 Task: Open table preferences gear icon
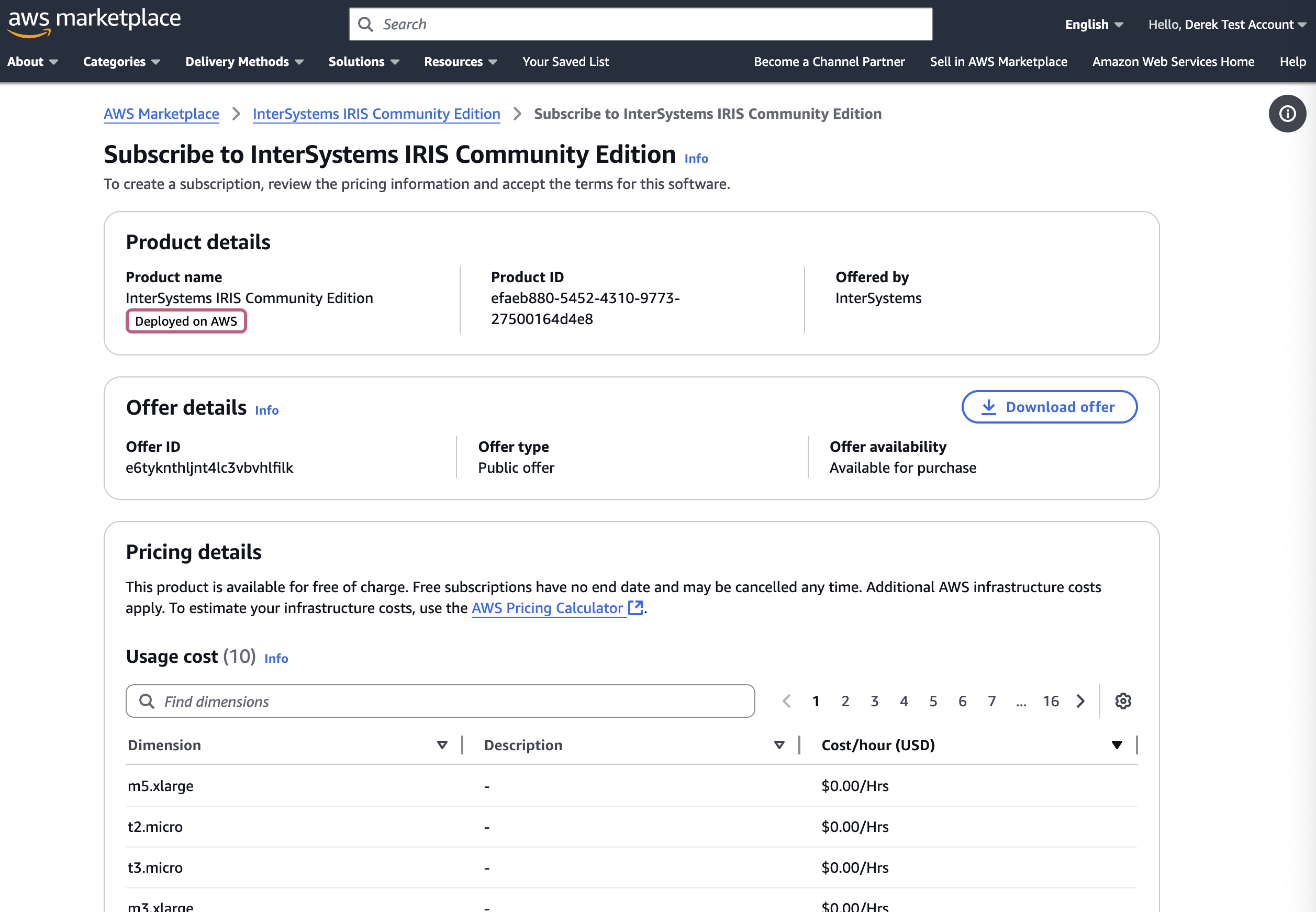coord(1123,701)
